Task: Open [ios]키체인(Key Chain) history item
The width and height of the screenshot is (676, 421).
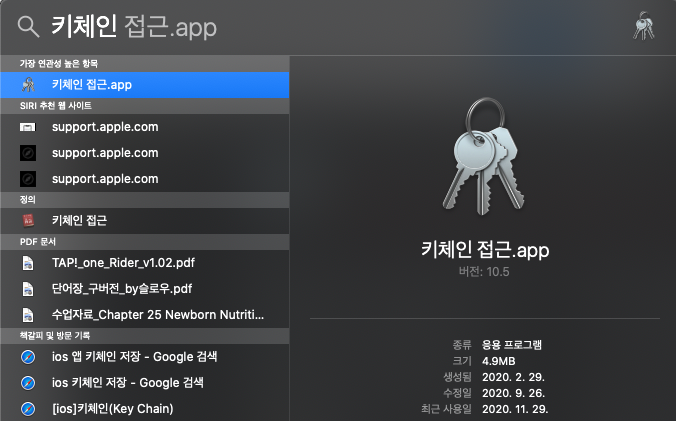Action: (x=145, y=409)
